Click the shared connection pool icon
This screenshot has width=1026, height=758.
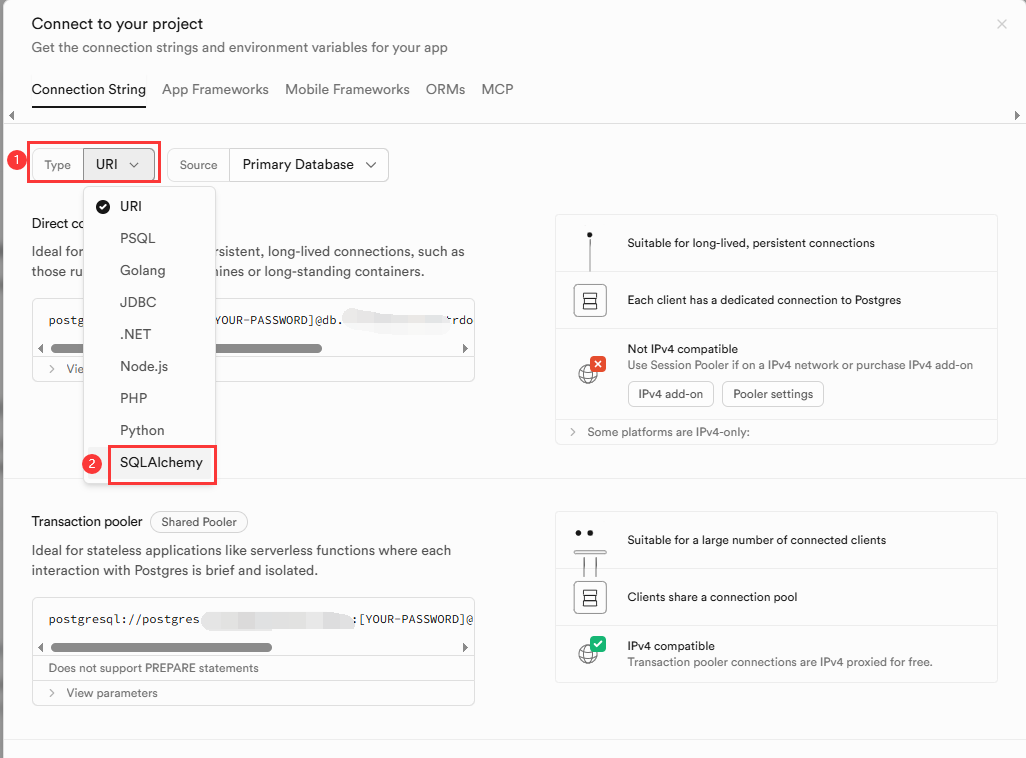(590, 597)
